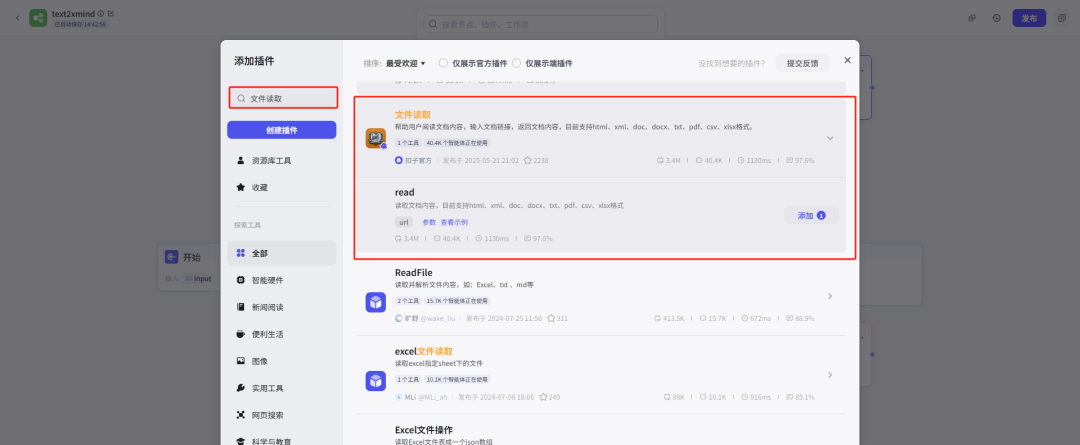
Task: Click the 实用工具 wrench icon
Action: click(x=240, y=388)
